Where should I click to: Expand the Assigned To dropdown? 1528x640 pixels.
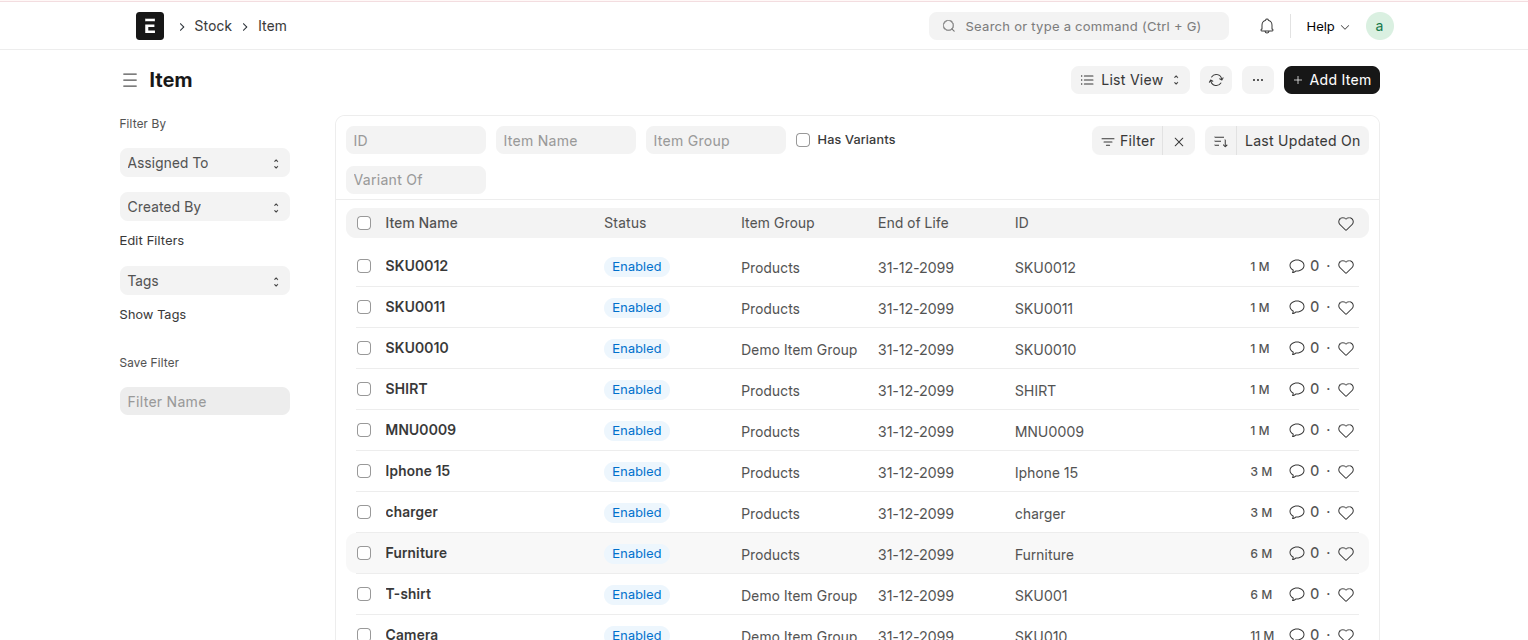pyautogui.click(x=204, y=163)
